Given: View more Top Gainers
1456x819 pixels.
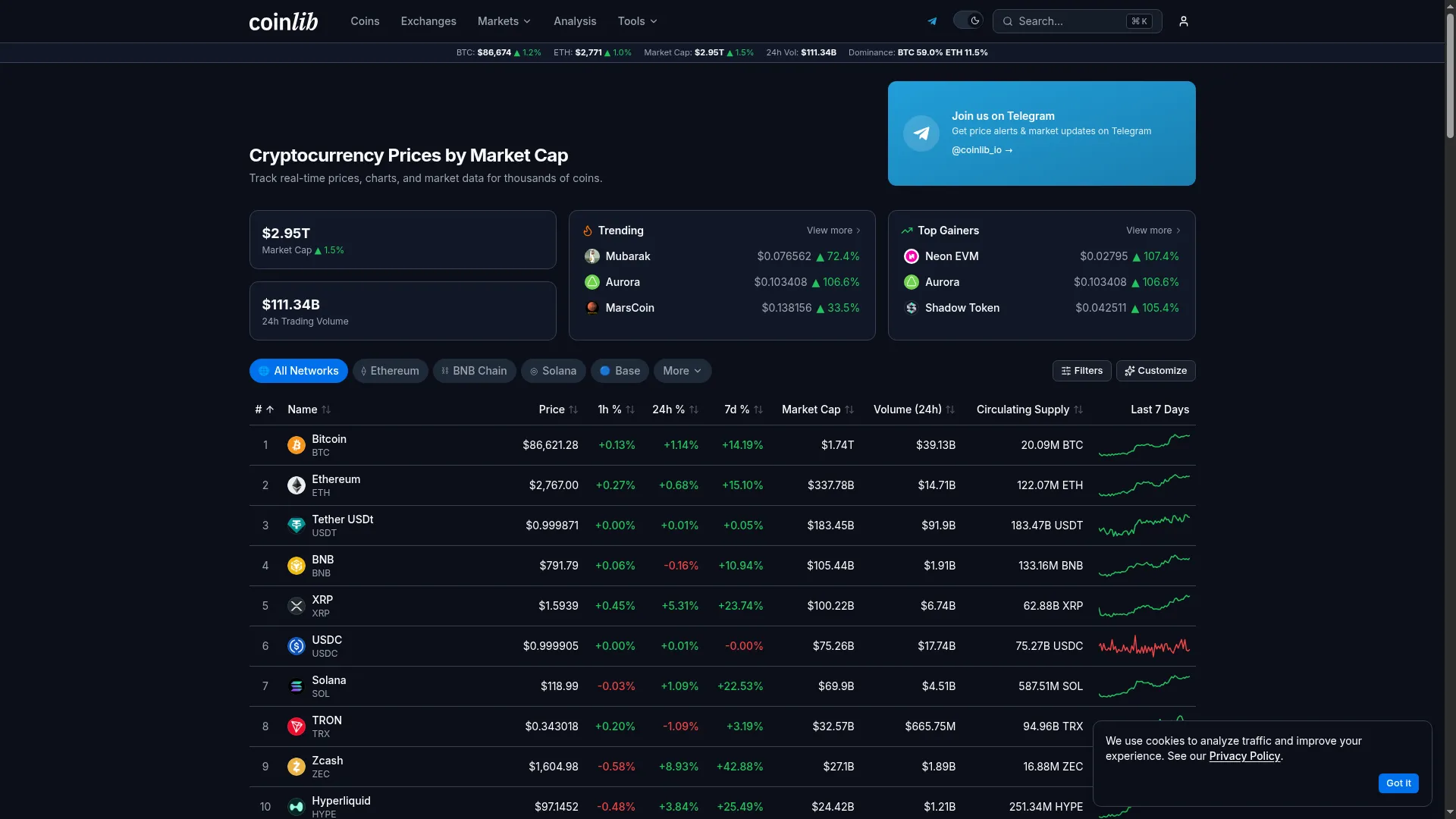Looking at the screenshot, I should (x=1153, y=231).
